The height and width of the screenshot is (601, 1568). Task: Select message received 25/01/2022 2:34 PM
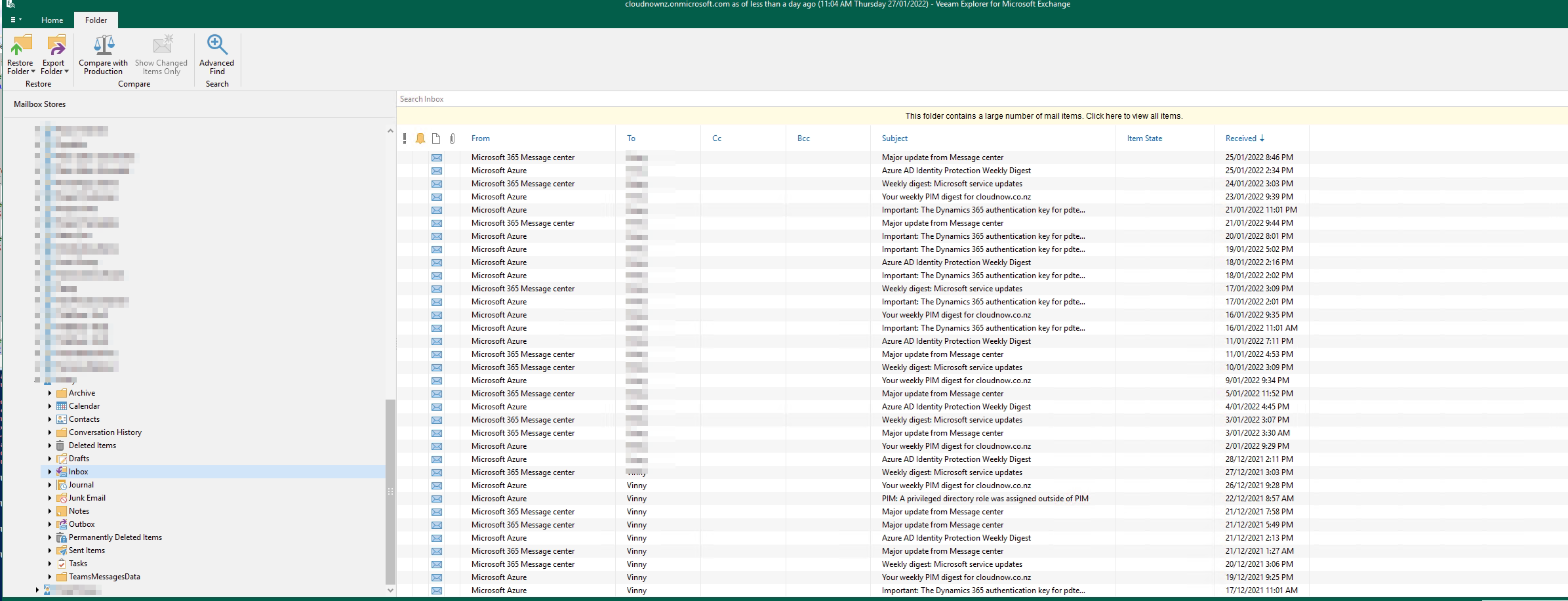point(853,171)
